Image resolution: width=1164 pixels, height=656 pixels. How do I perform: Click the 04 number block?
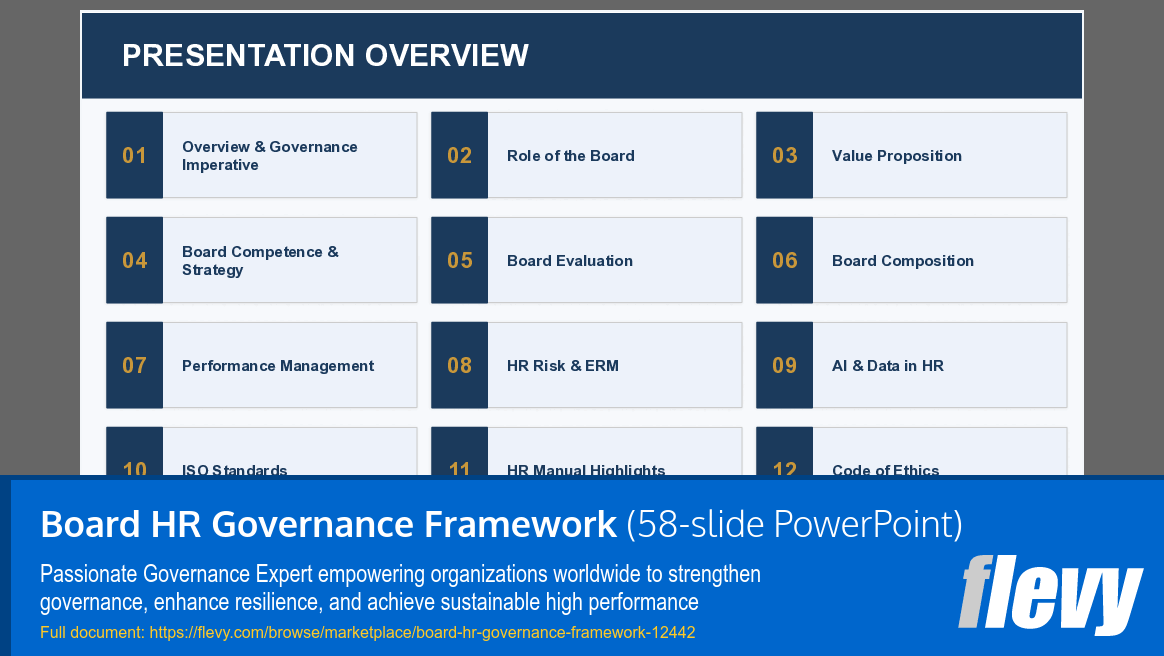coord(134,260)
